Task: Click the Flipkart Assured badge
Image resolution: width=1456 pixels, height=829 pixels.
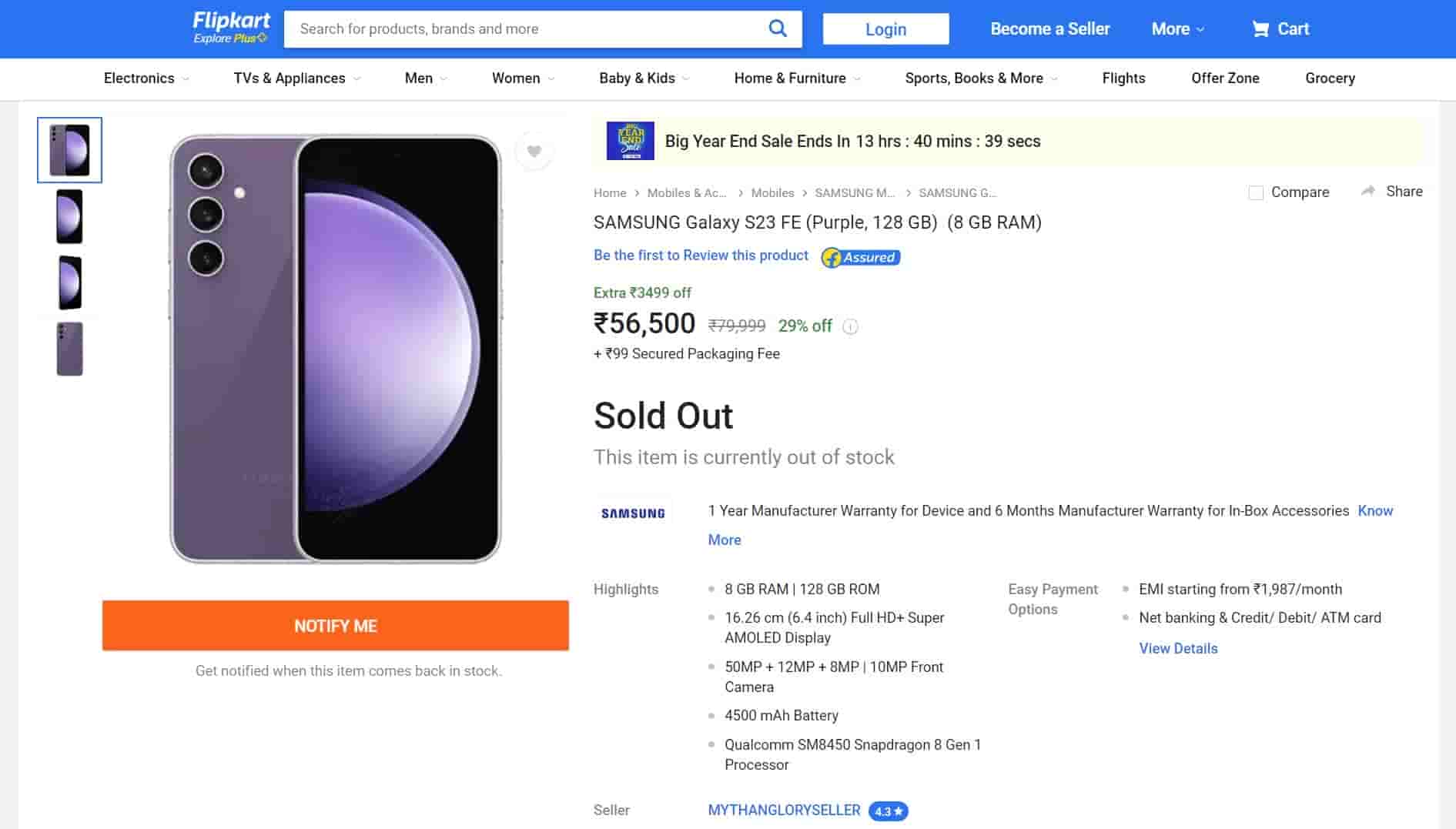Action: tap(860, 256)
